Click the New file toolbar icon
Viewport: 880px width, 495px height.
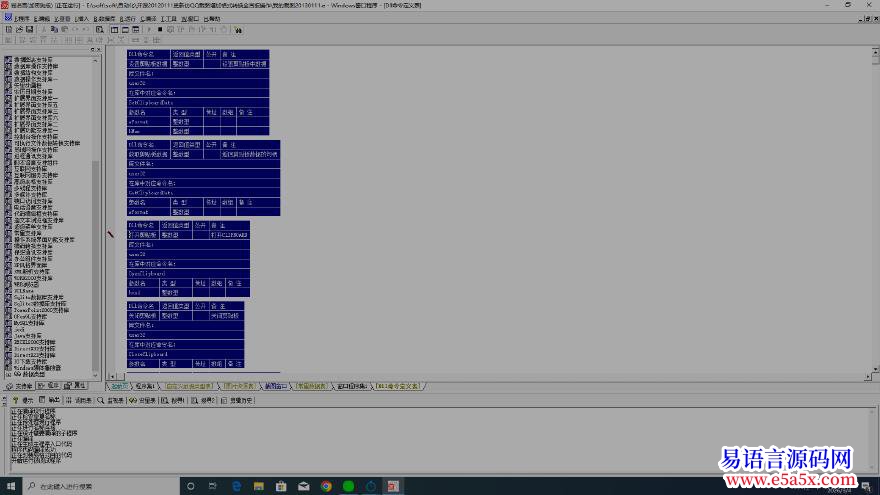click(x=7, y=30)
